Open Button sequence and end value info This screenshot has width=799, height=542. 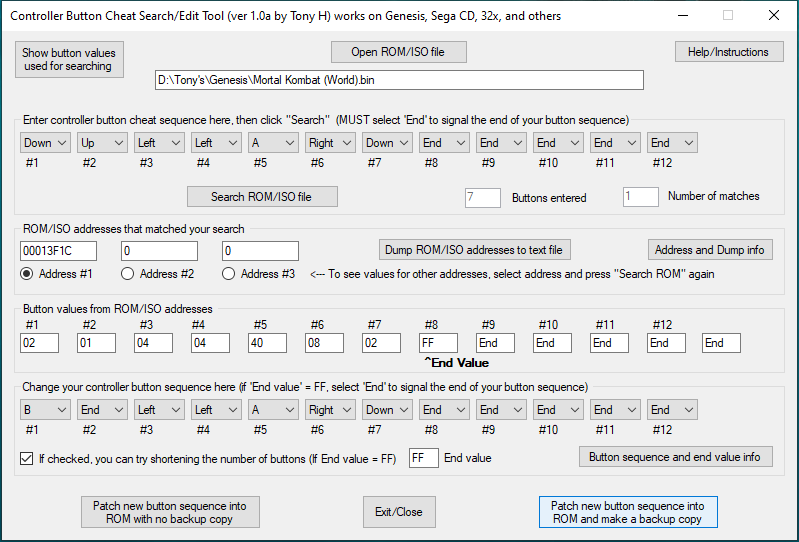pos(675,457)
